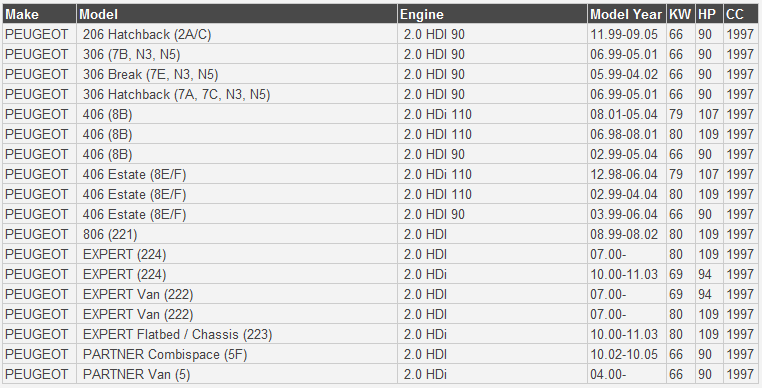The width and height of the screenshot is (762, 388).
Task: Click model year 08.99-08.02 cell
Action: tap(627, 234)
